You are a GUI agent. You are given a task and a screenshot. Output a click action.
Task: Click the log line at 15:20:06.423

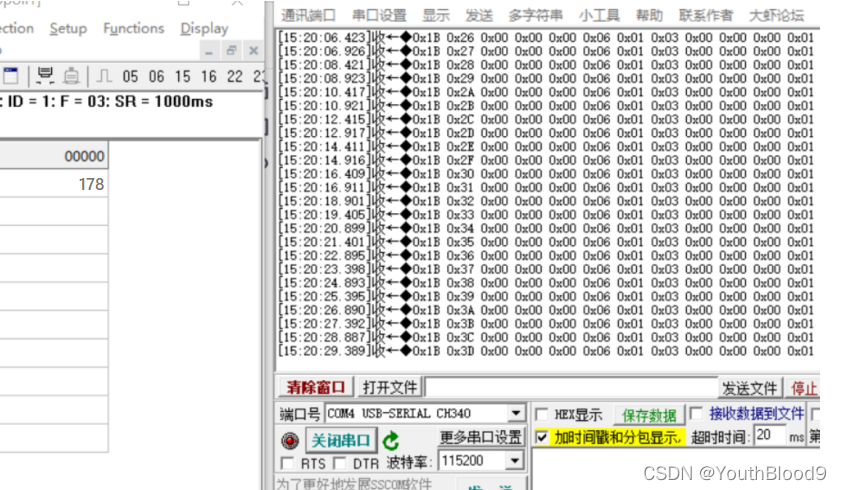coord(547,38)
